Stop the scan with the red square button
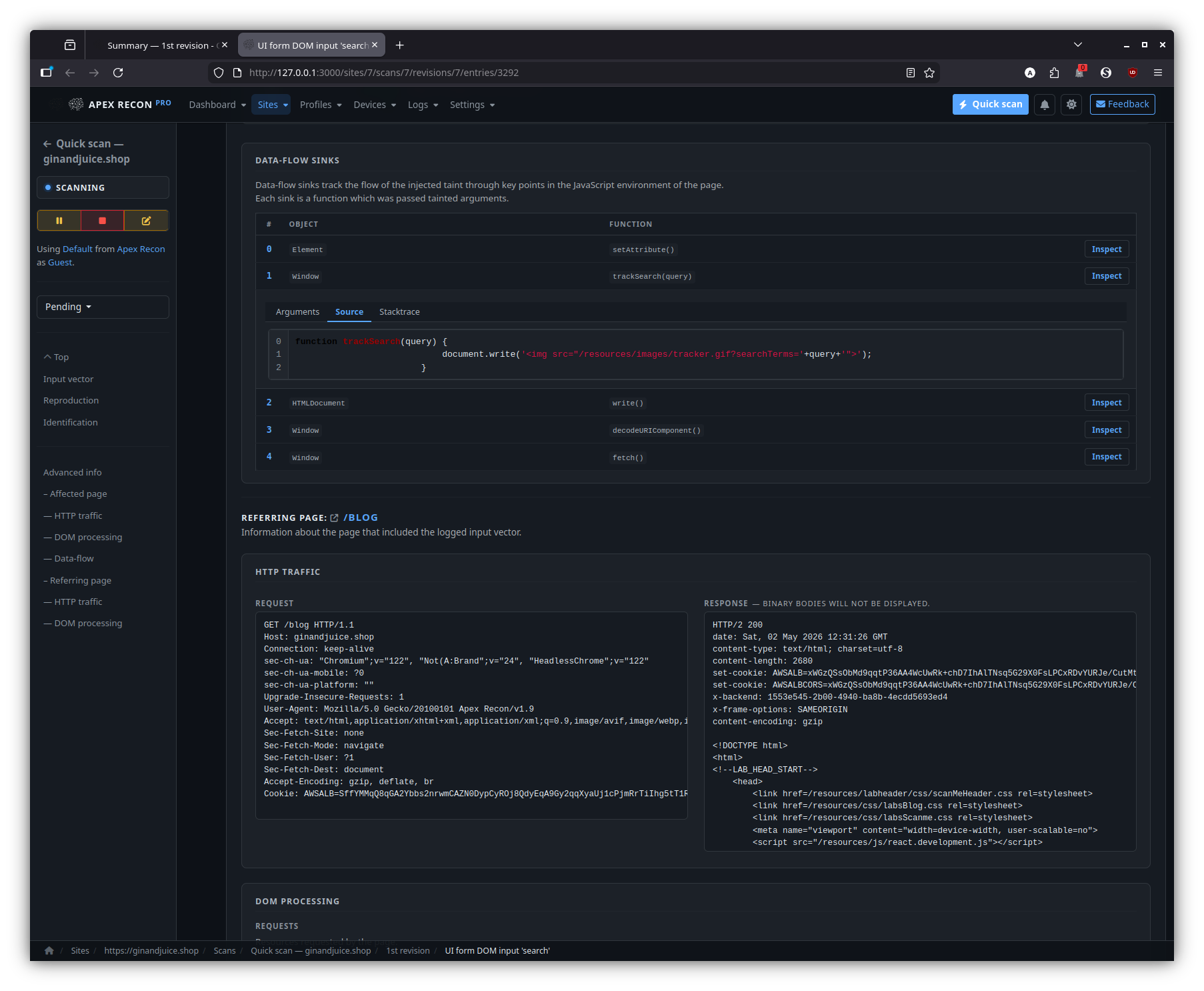This screenshot has width=1204, height=991. click(103, 221)
